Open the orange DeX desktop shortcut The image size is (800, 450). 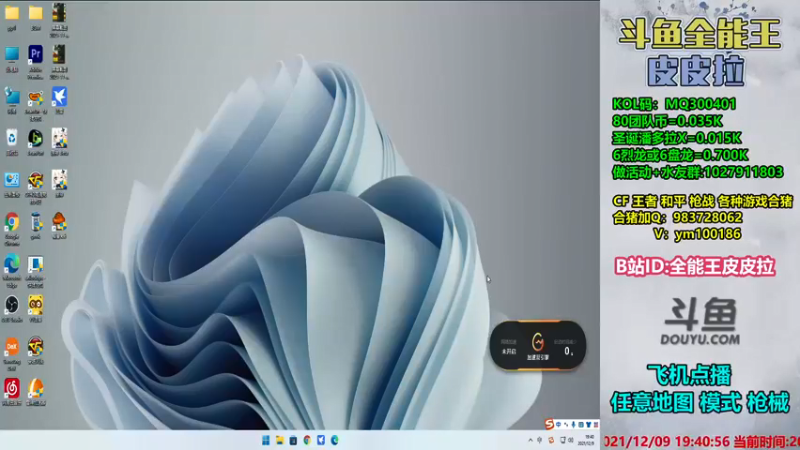point(12,347)
